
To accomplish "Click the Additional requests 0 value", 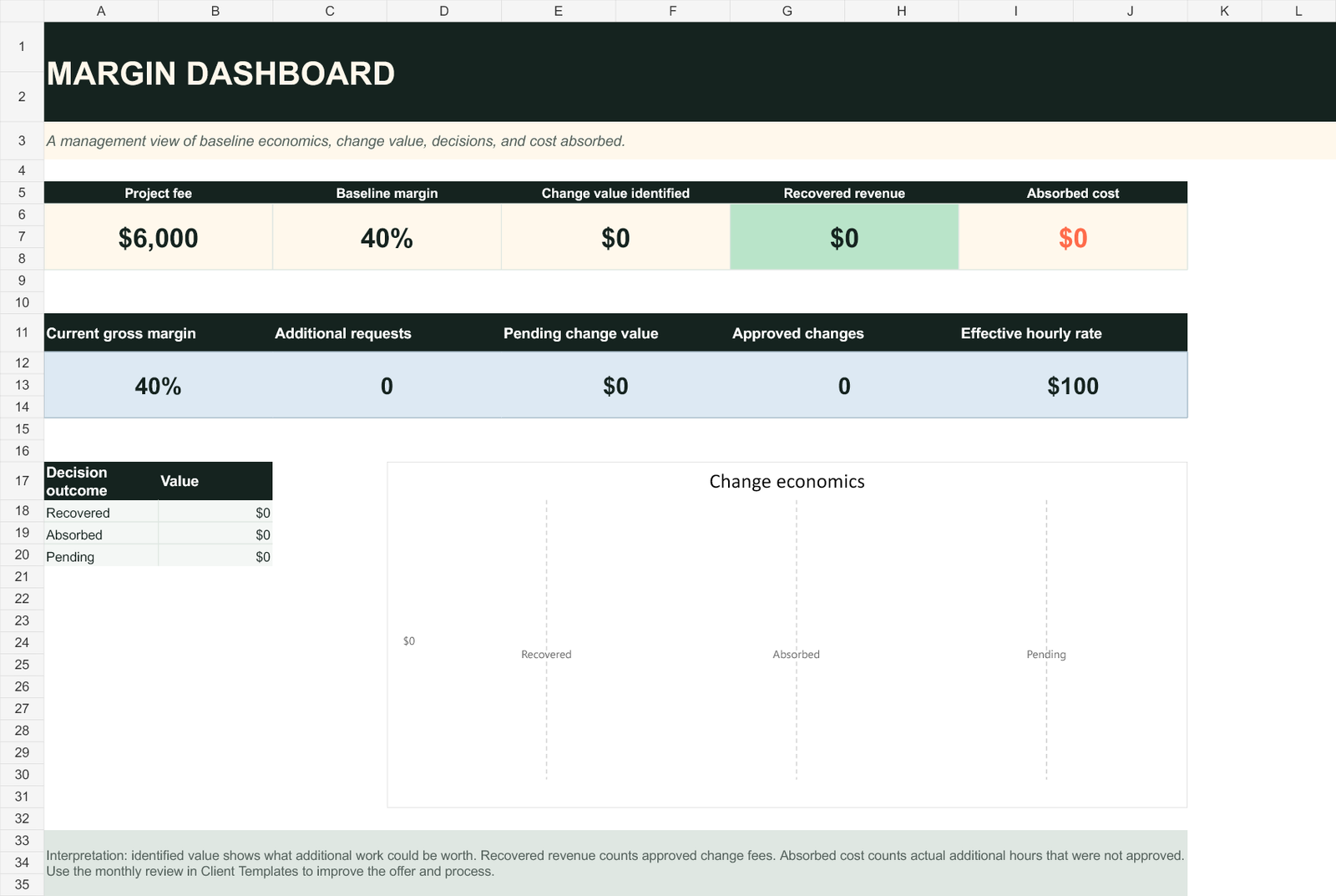I will (387, 386).
